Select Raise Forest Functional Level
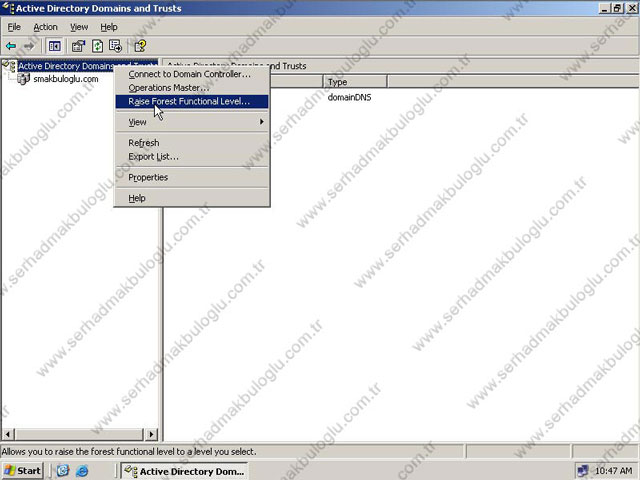This screenshot has height=480, width=640. coord(192,101)
